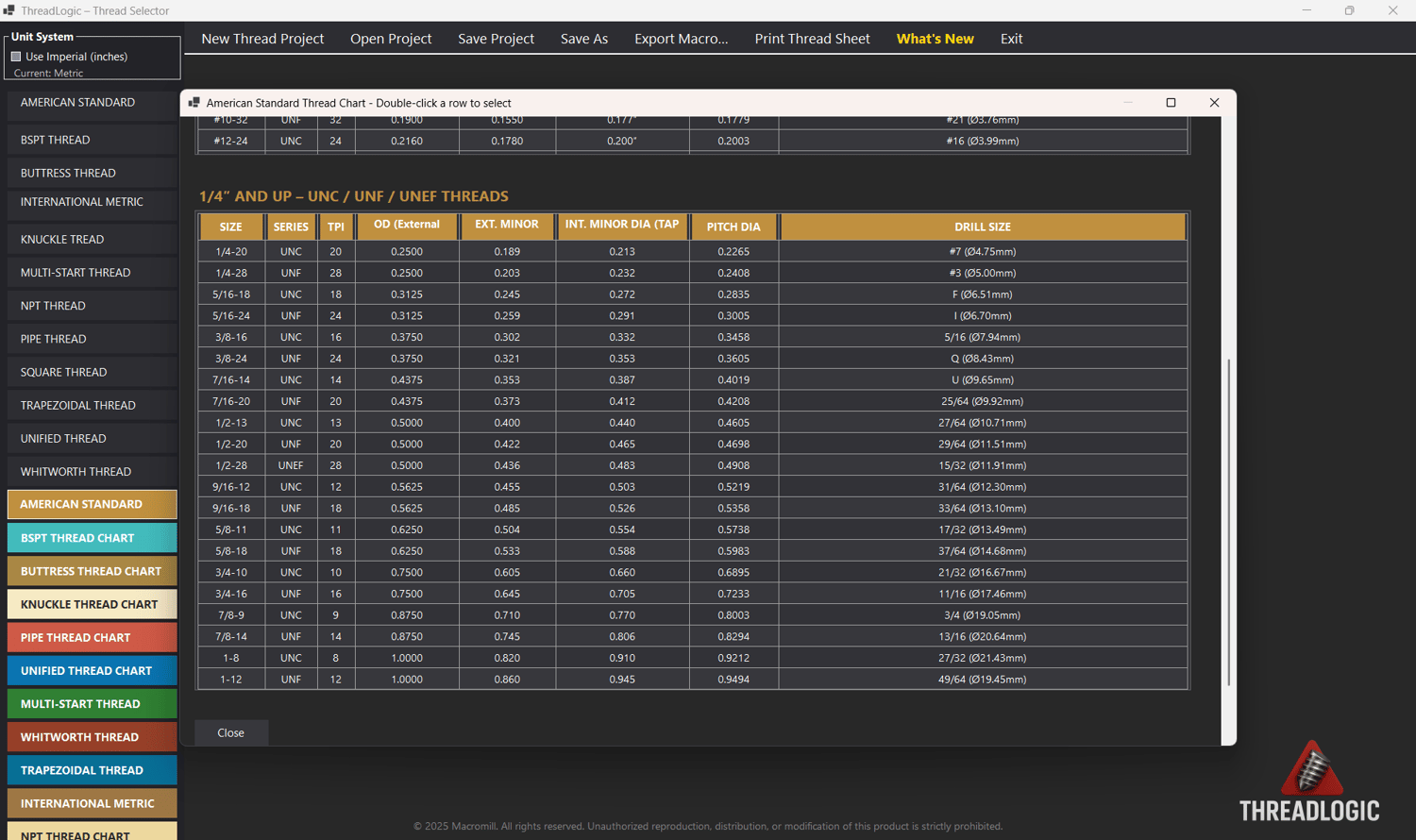Image resolution: width=1416 pixels, height=840 pixels.
Task: Open the BUTTRESS THREAD CHART button
Action: coord(92,571)
